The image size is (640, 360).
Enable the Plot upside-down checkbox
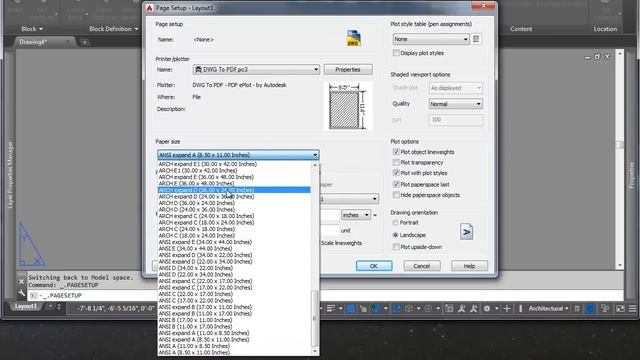click(396, 247)
